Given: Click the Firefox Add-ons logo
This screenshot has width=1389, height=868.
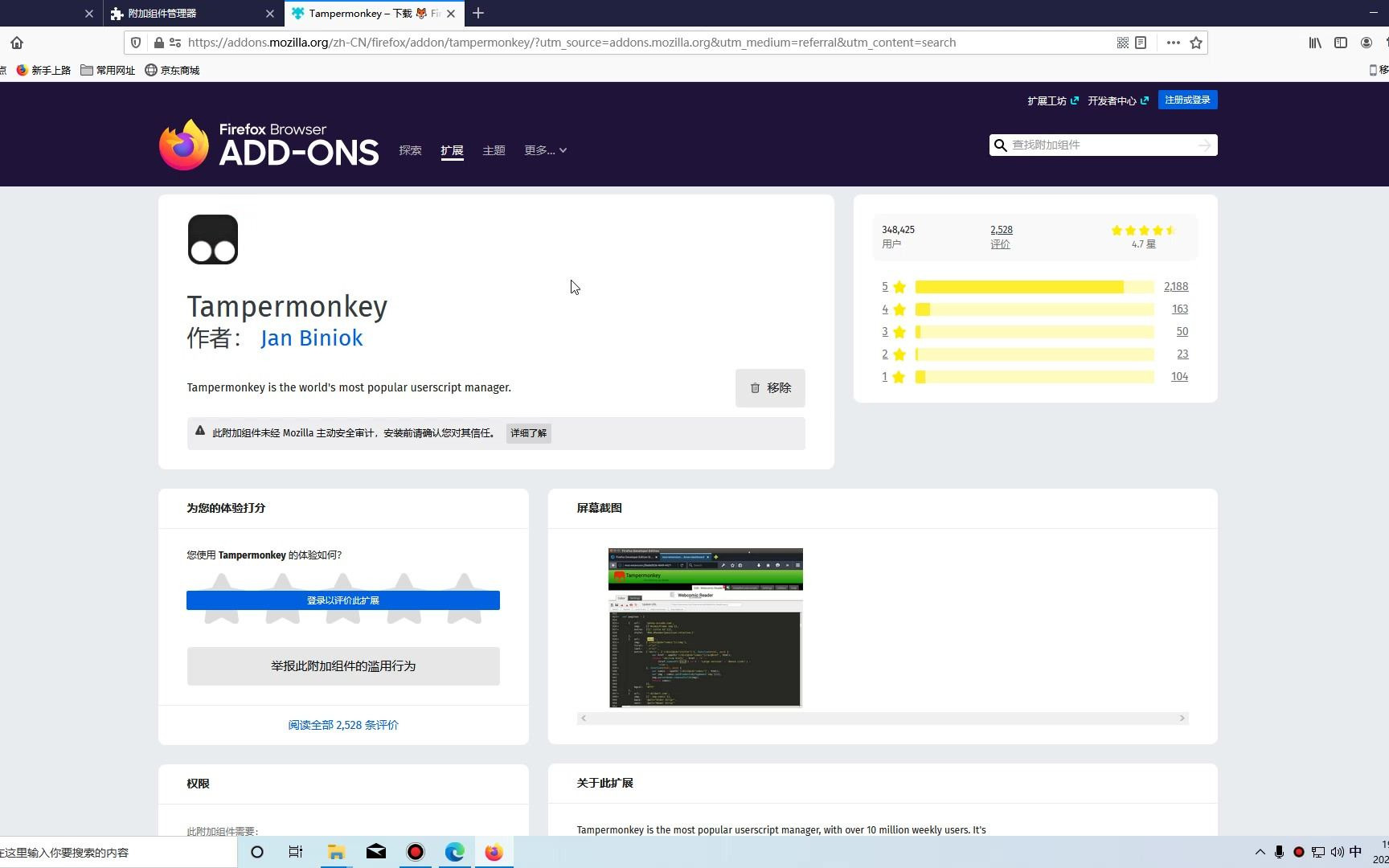Looking at the screenshot, I should pyautogui.click(x=268, y=145).
